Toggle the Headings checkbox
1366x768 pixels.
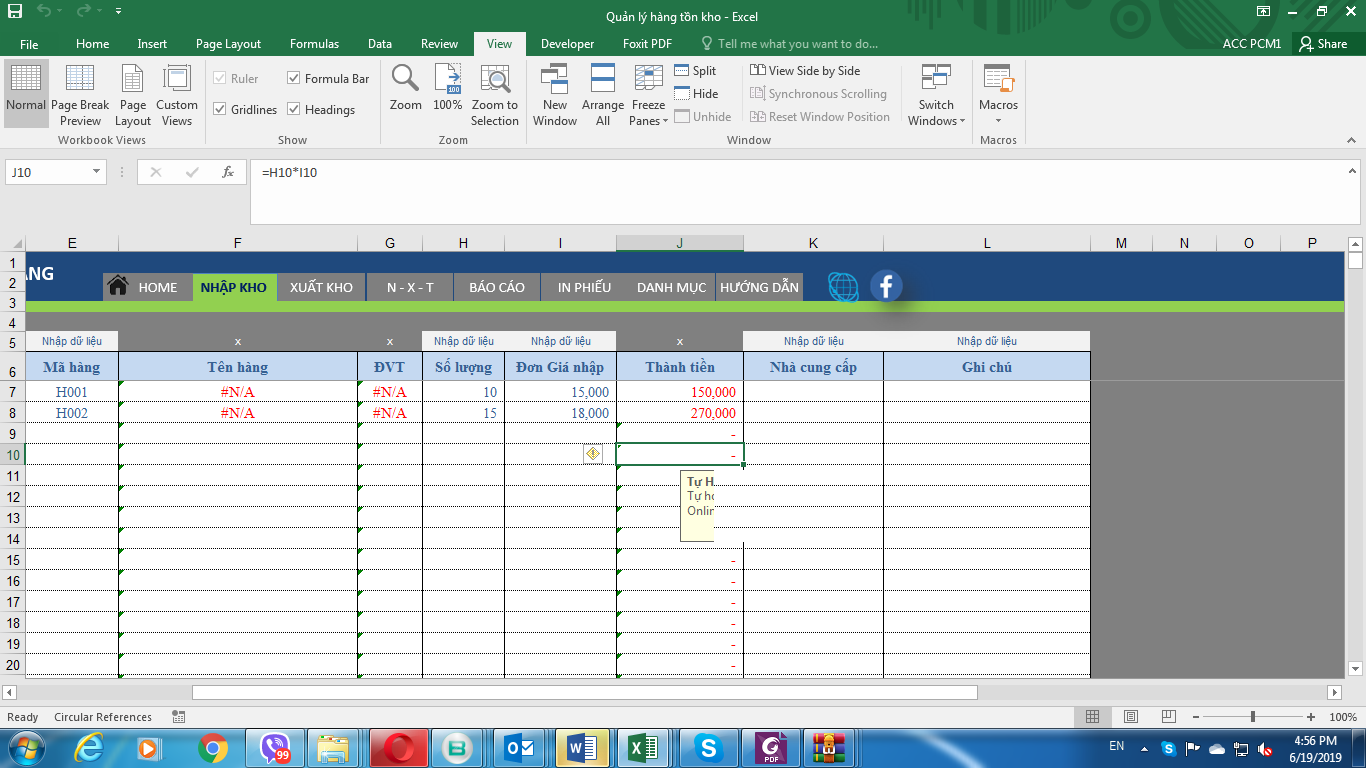[x=294, y=109]
